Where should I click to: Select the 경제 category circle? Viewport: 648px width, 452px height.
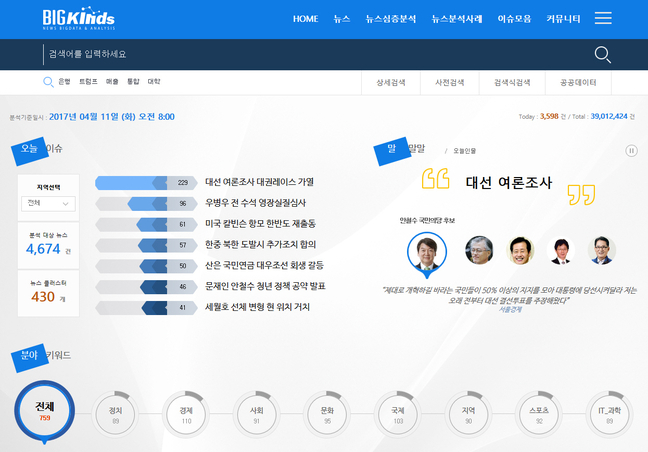point(186,414)
